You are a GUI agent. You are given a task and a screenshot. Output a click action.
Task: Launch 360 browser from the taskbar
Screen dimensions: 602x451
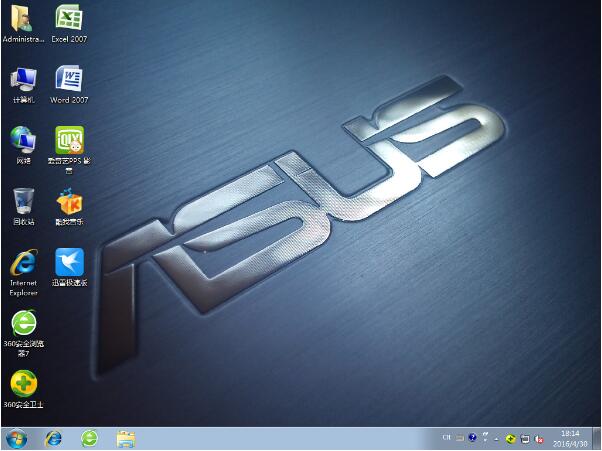89,439
